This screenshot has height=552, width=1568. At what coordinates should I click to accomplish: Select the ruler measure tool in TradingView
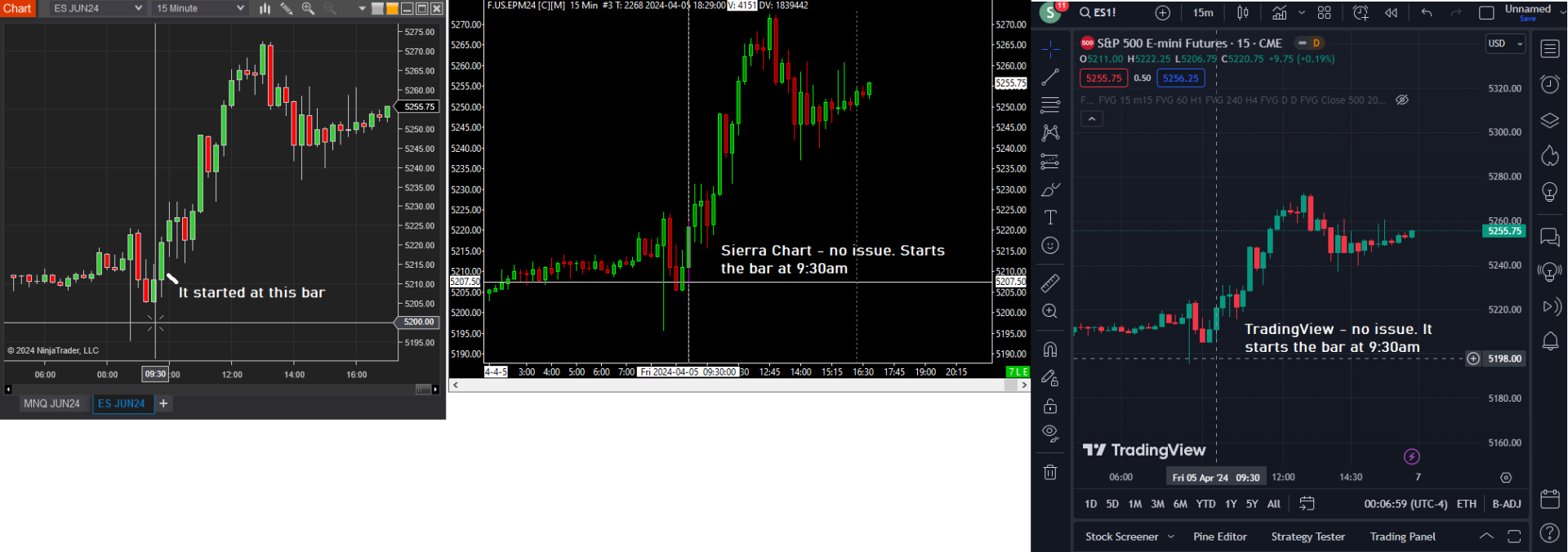point(1050,283)
